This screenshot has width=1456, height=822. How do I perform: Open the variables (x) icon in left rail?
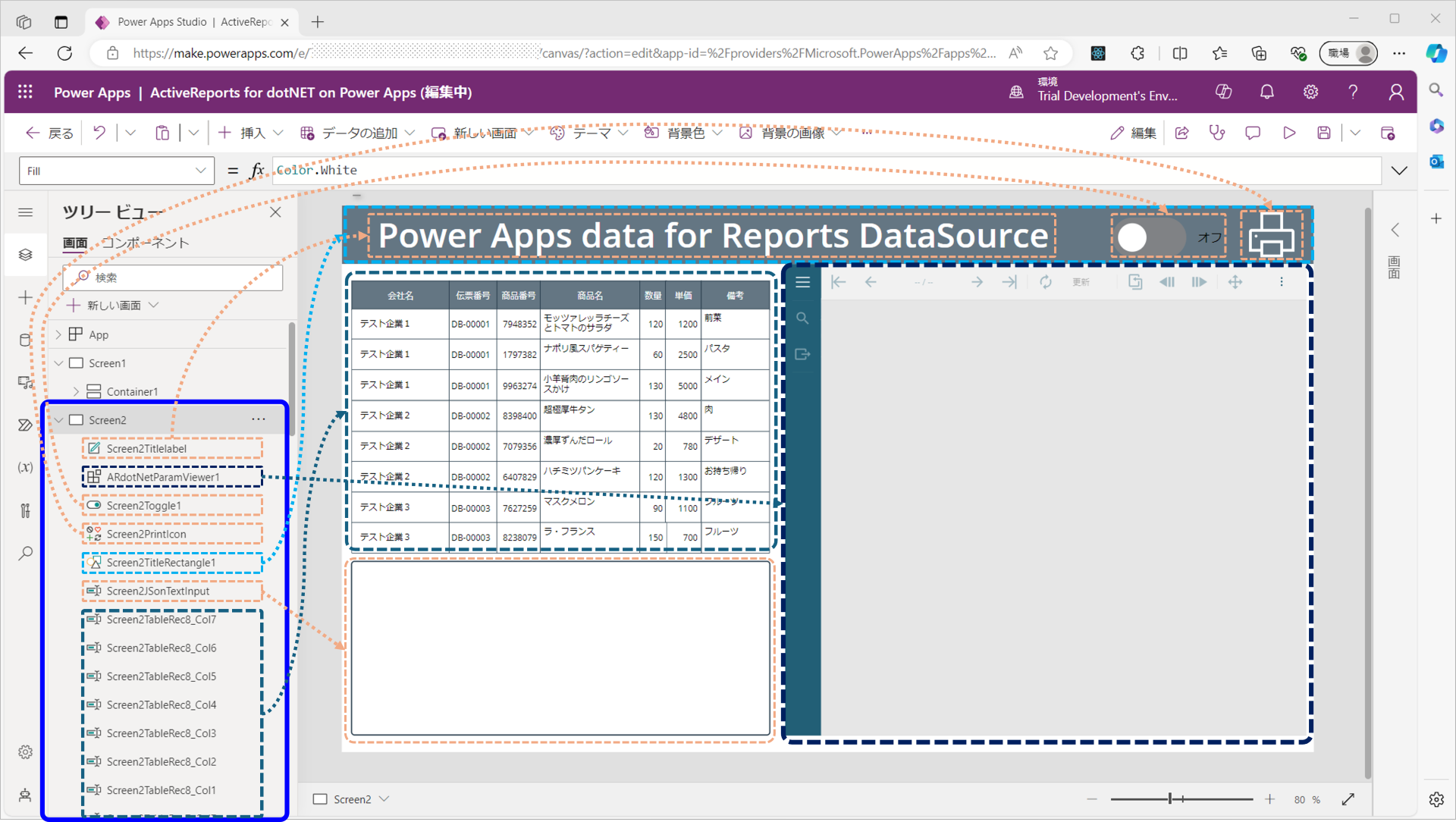tap(25, 467)
